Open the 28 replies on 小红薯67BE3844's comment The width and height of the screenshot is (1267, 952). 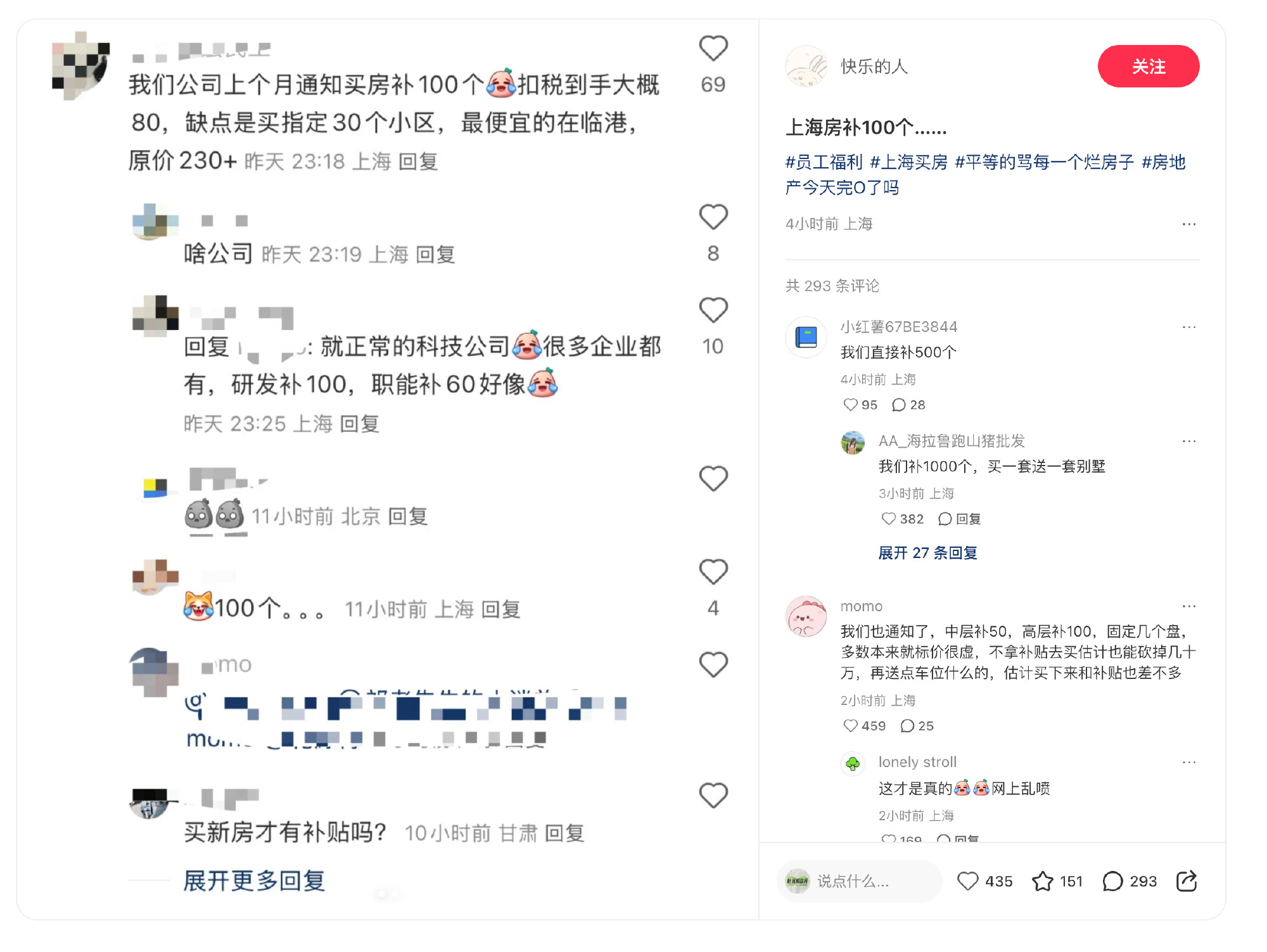click(908, 405)
